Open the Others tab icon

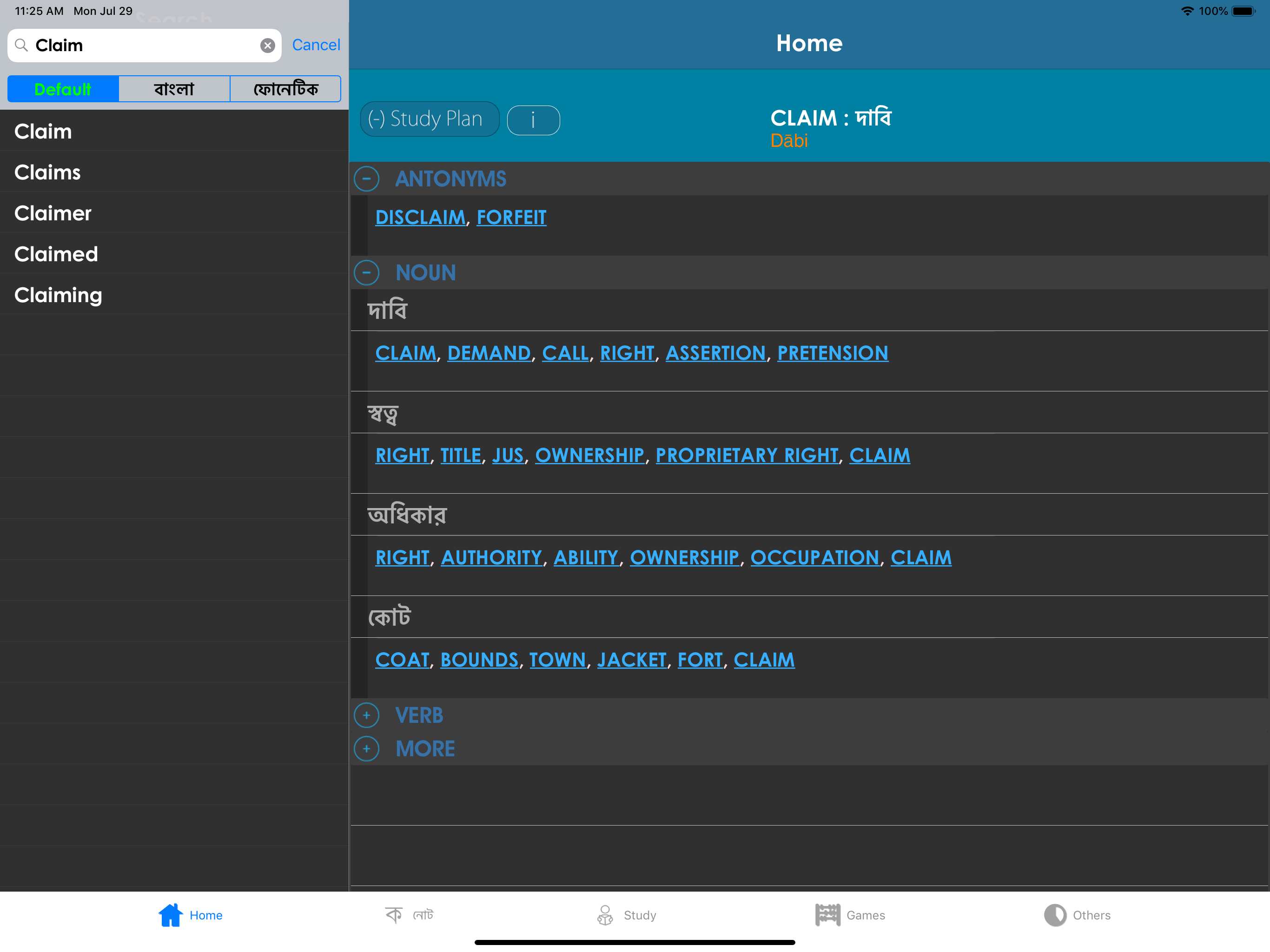(1055, 915)
